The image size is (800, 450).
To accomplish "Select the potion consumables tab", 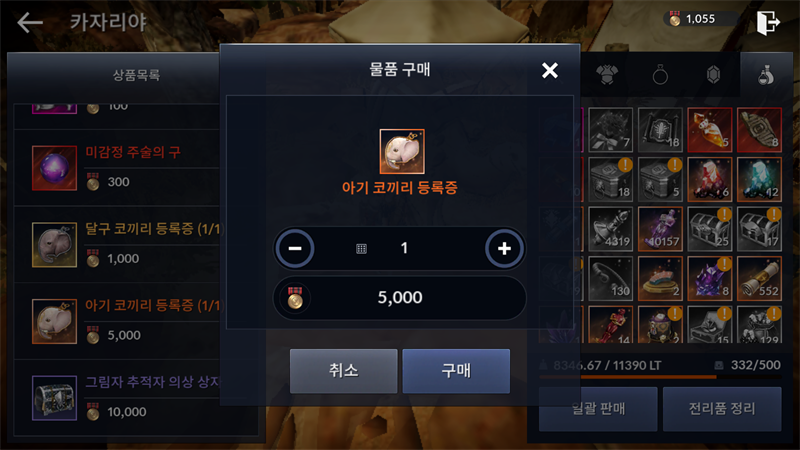I will (x=765, y=75).
